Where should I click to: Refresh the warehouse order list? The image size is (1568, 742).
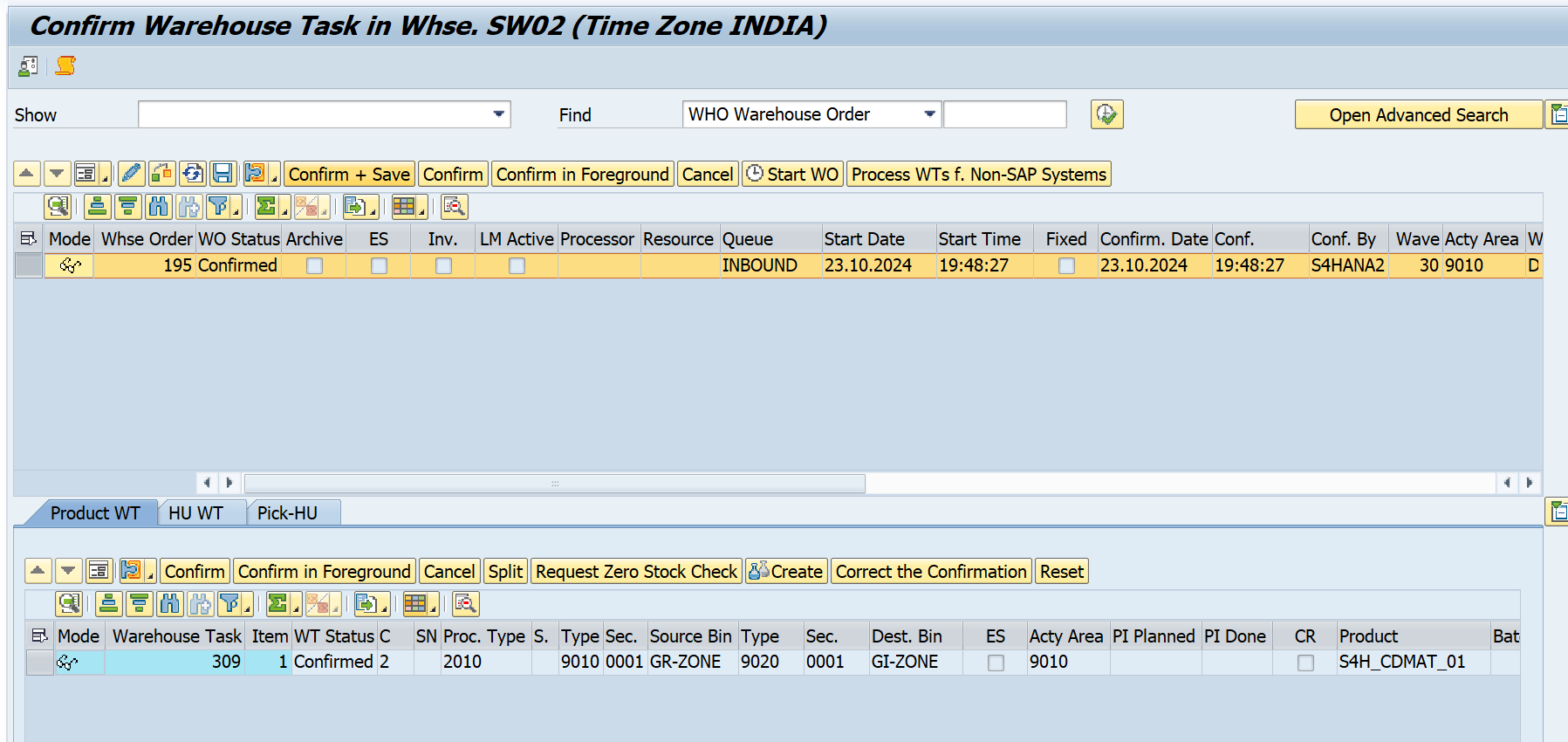193,174
